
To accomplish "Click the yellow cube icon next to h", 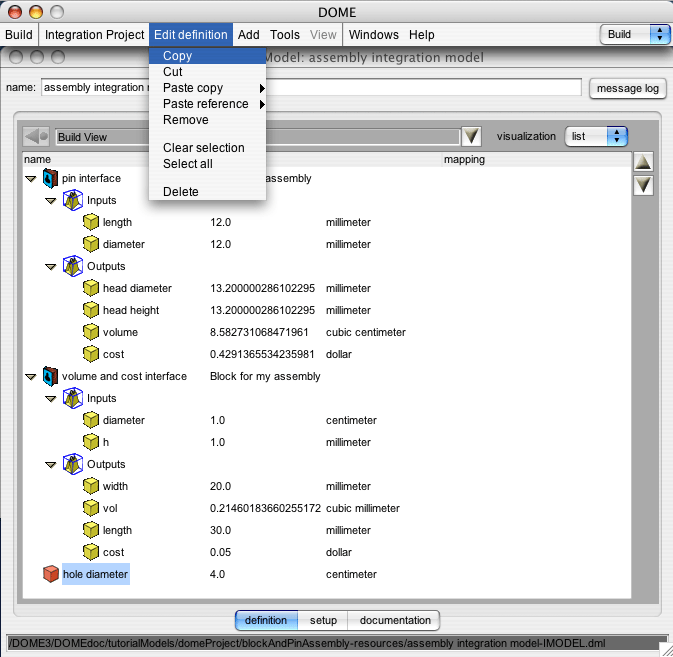I will [91, 442].
